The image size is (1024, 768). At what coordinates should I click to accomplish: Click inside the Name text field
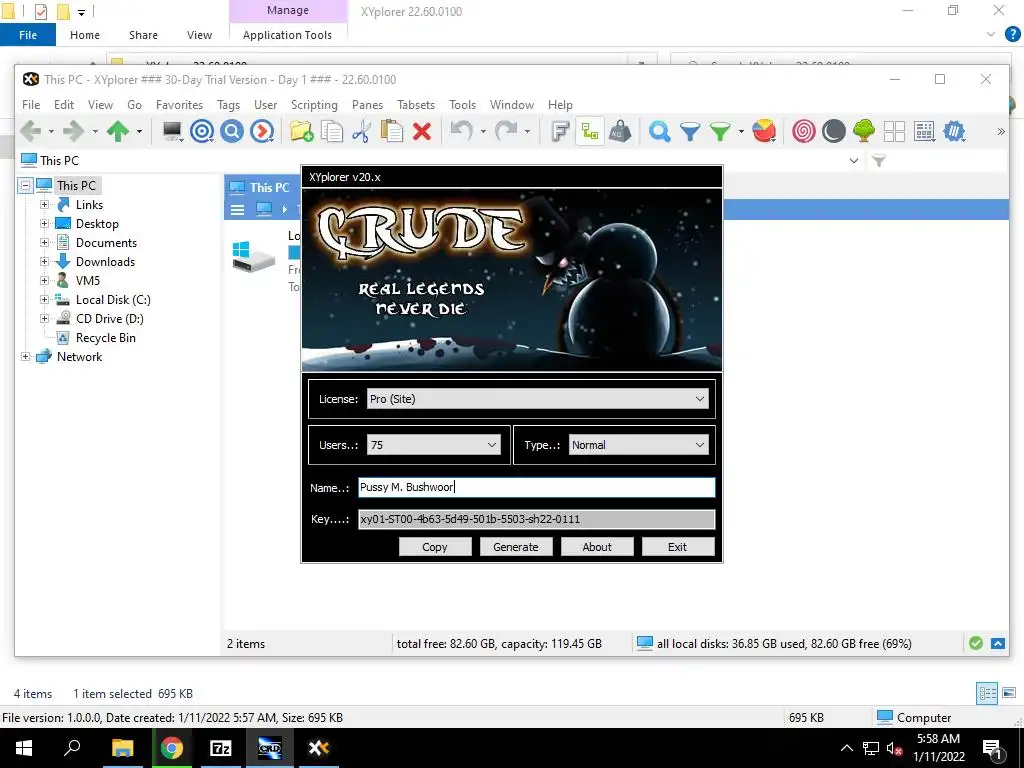click(537, 487)
